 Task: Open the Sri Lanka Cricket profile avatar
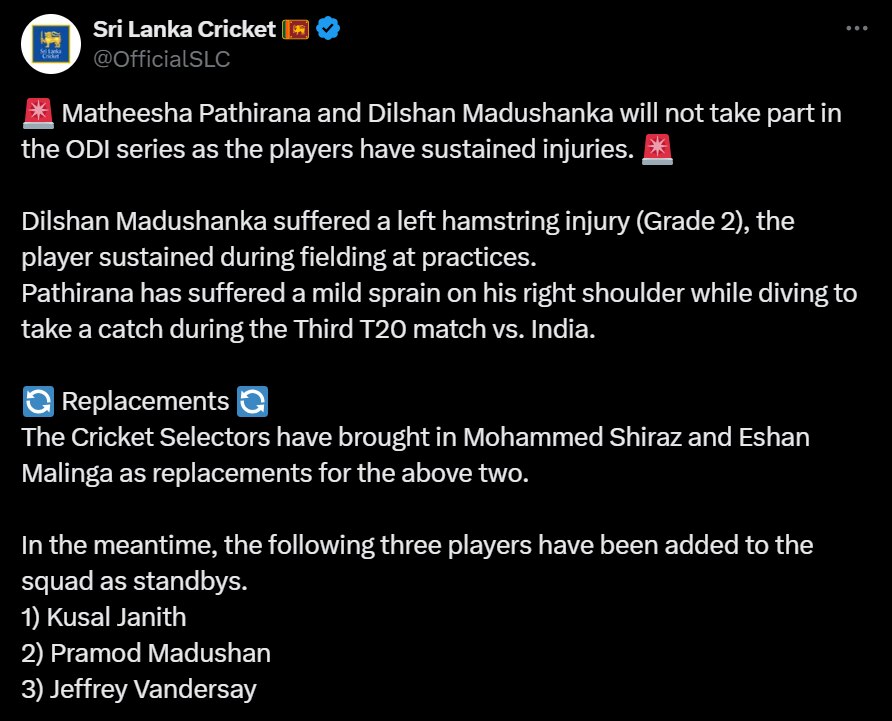(51, 45)
